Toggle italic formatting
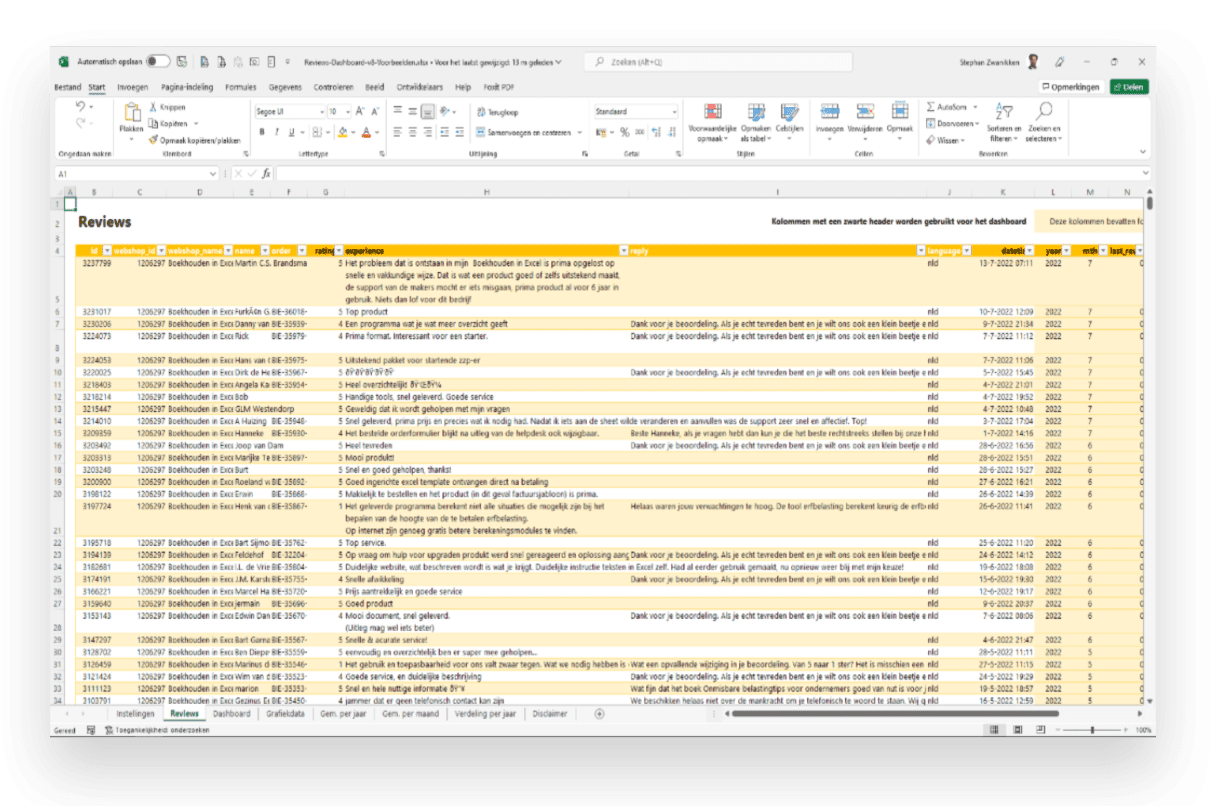The width and height of the screenshot is (1210, 806). (276, 132)
